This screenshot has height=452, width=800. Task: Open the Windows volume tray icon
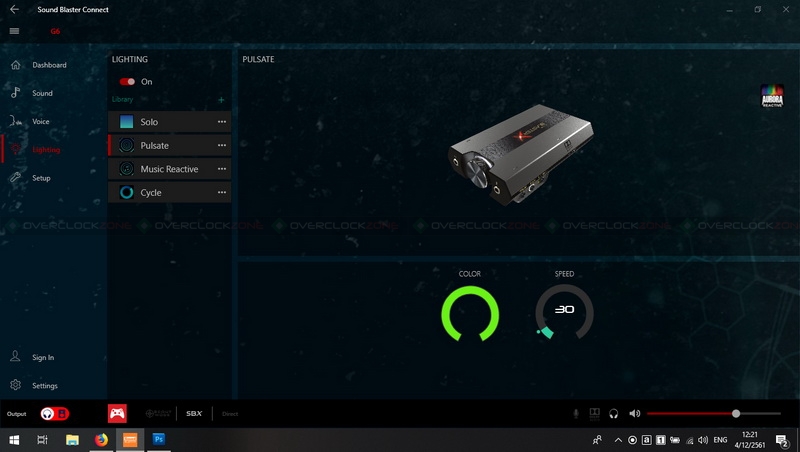click(703, 440)
